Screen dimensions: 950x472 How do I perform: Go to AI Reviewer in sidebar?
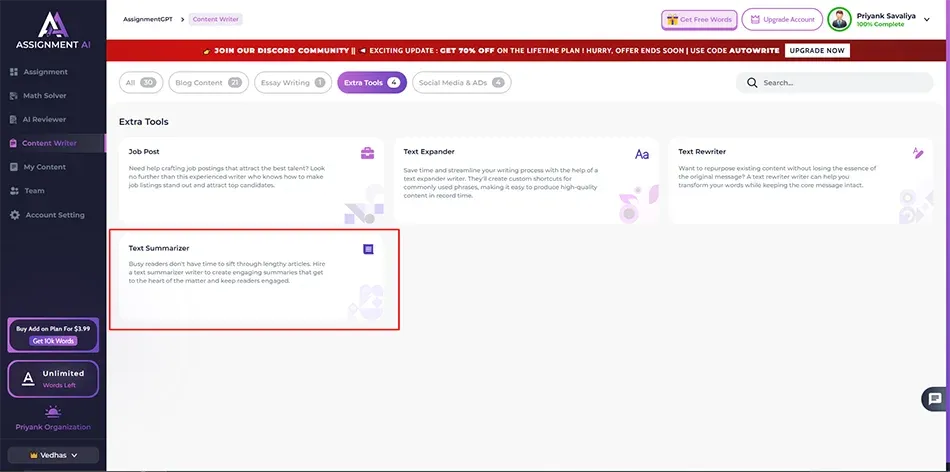(44, 119)
